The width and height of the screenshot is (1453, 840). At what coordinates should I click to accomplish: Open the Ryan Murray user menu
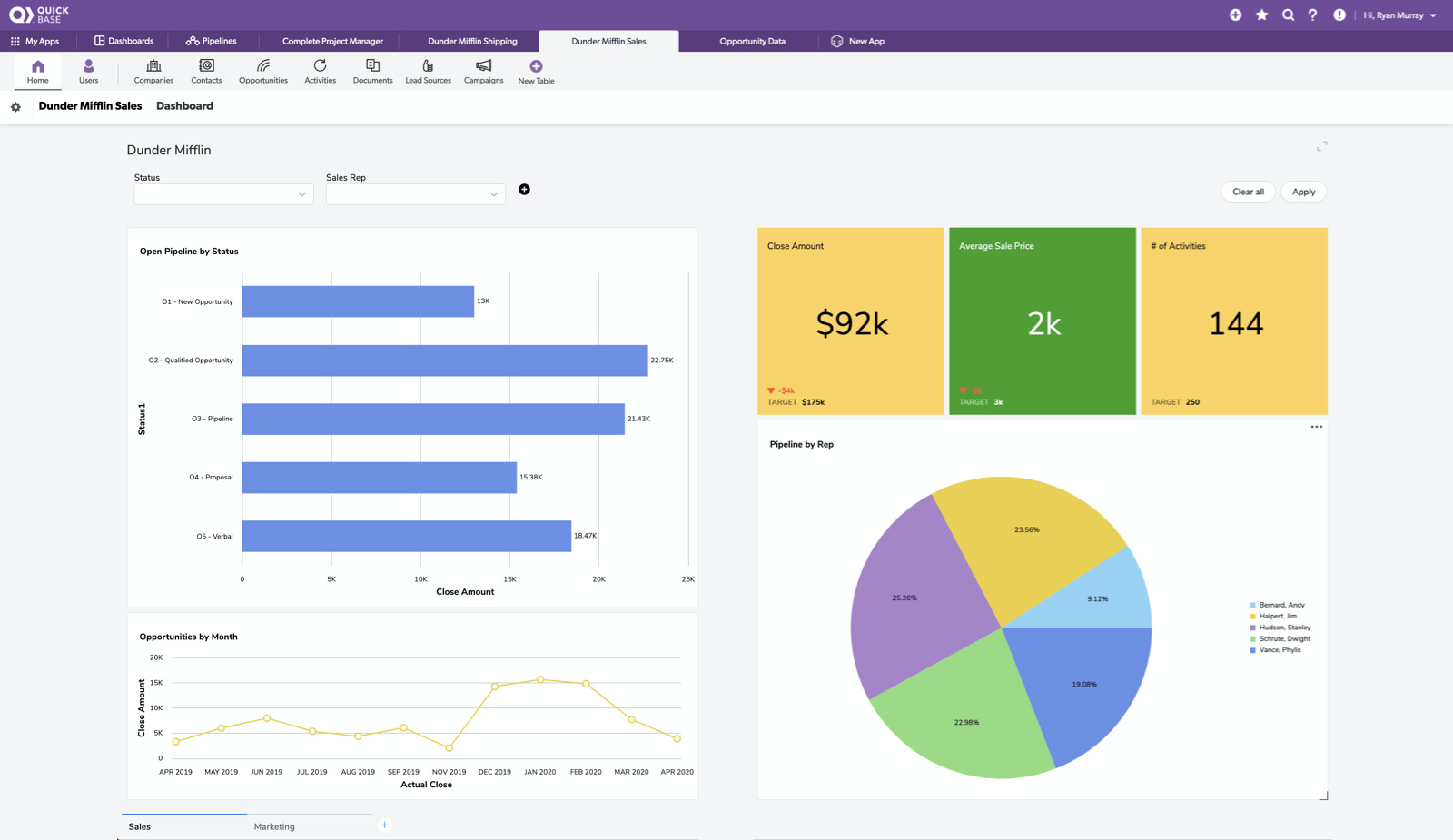point(1399,15)
